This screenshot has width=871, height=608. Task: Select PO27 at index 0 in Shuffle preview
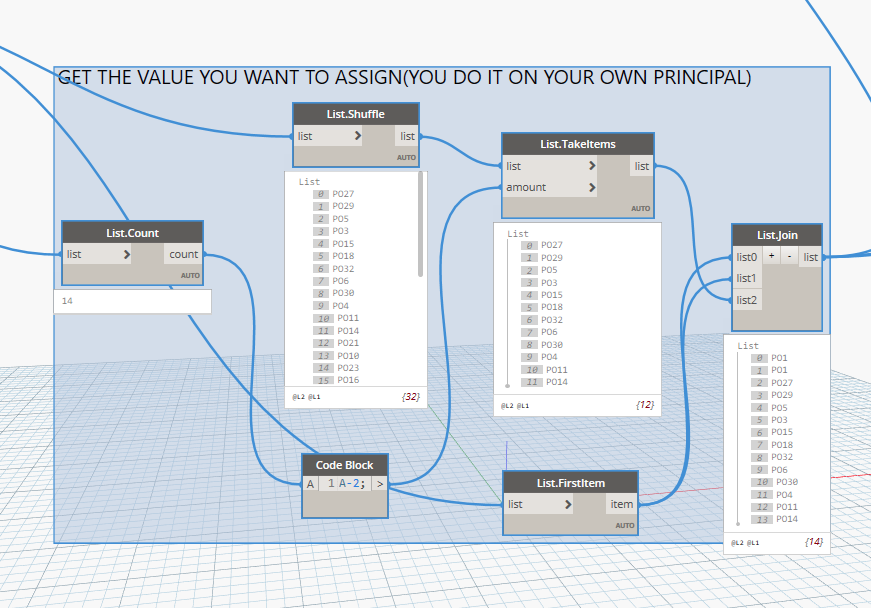[343, 194]
